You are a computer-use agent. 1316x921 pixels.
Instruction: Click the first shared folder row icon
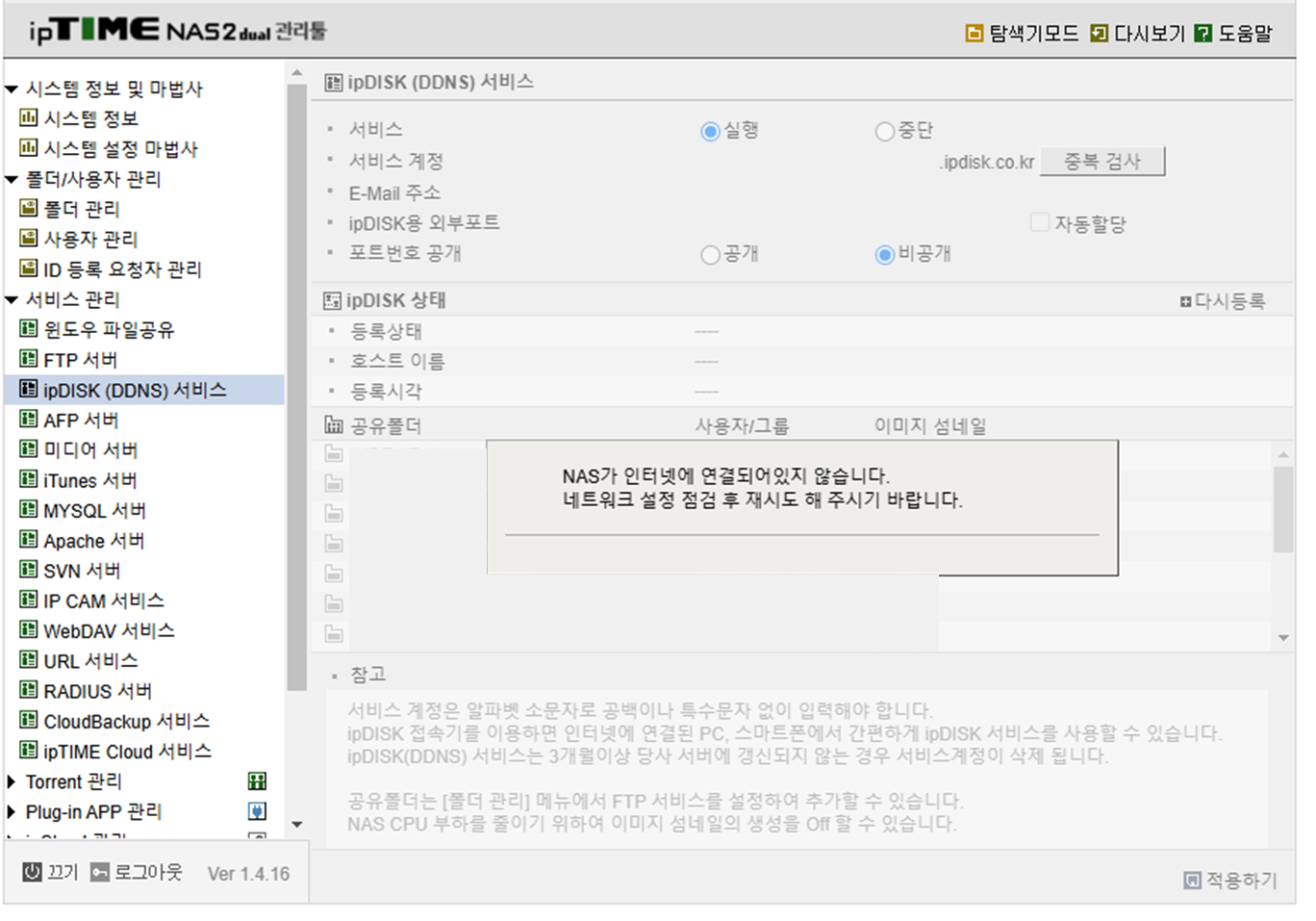click(334, 453)
